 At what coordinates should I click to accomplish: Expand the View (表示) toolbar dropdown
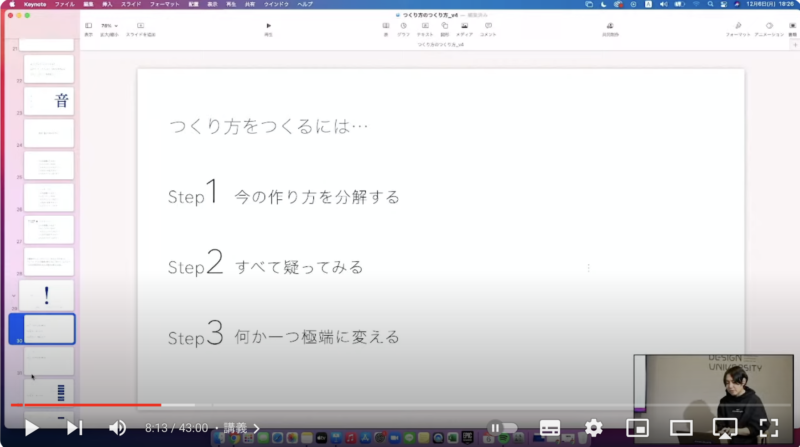(87, 26)
